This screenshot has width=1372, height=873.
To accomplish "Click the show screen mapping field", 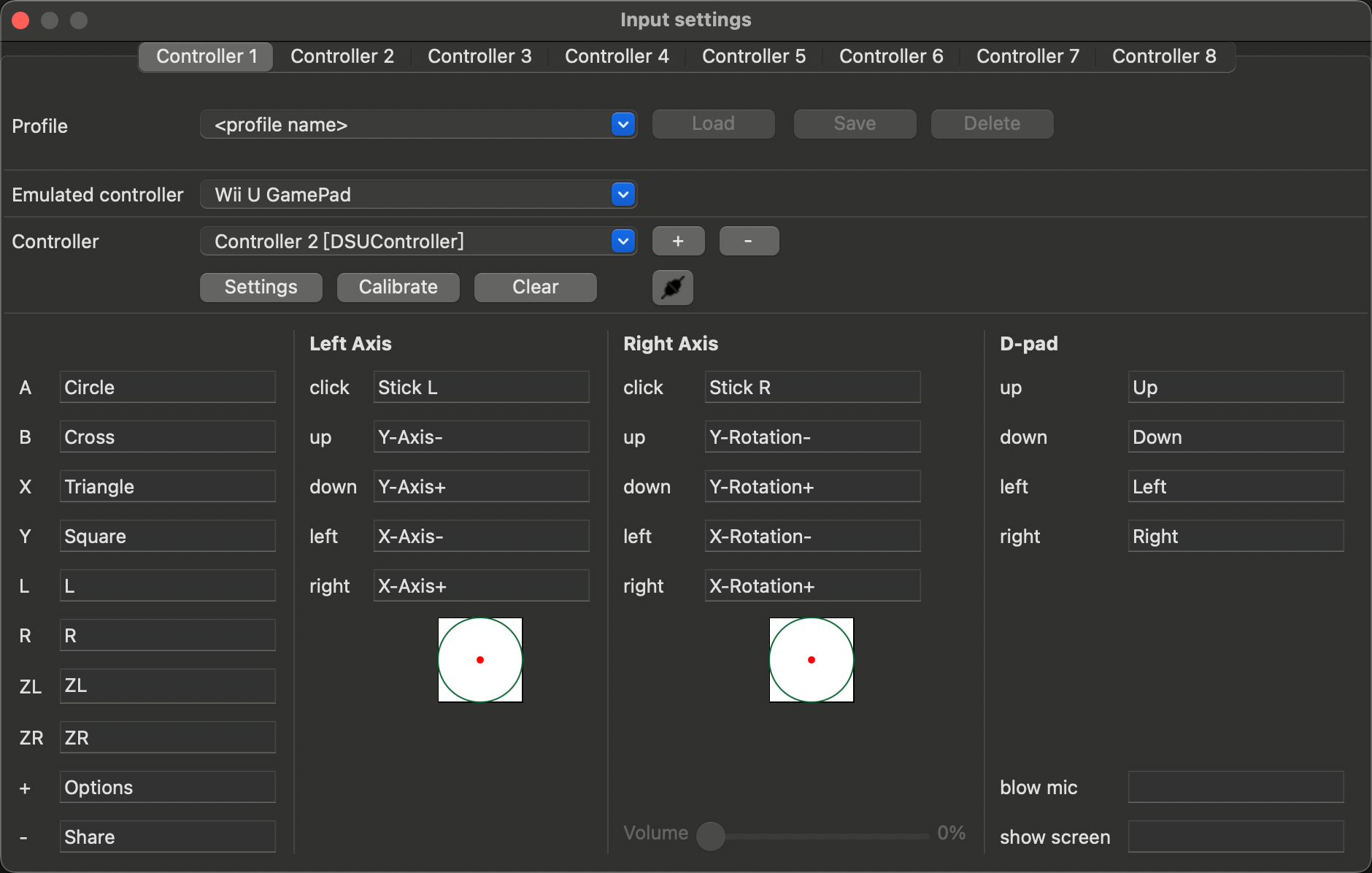I will 1235,837.
